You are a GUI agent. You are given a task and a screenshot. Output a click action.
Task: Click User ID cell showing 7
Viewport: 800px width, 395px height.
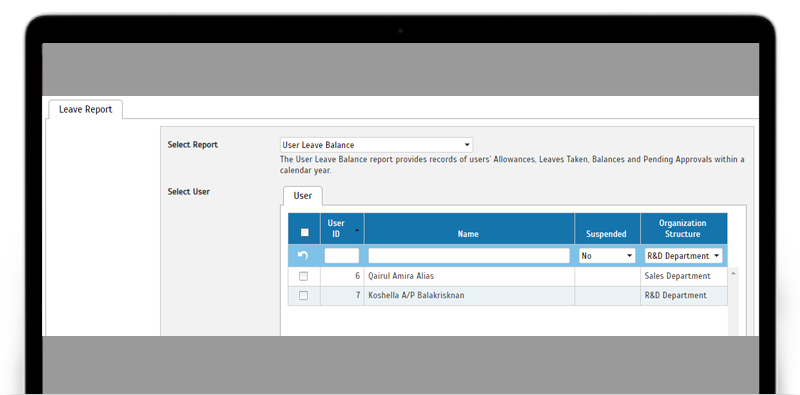342,295
